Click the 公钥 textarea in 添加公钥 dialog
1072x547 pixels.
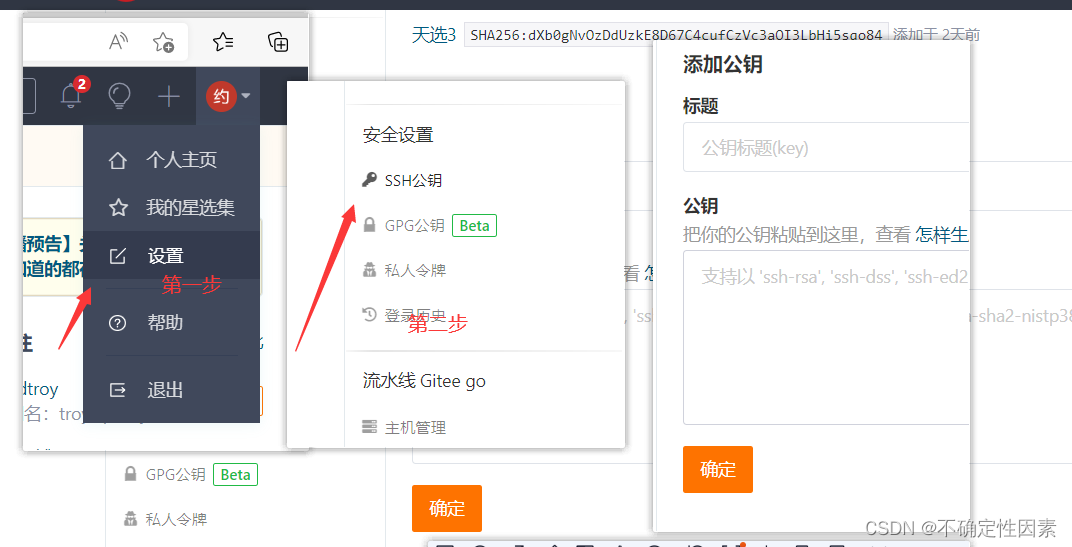pos(826,338)
